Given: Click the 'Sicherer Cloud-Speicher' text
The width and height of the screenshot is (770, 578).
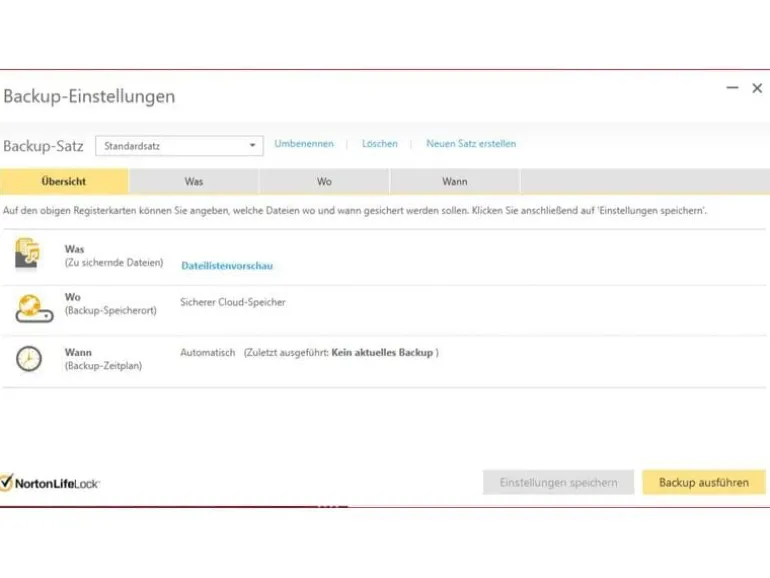Looking at the screenshot, I should coord(233,302).
